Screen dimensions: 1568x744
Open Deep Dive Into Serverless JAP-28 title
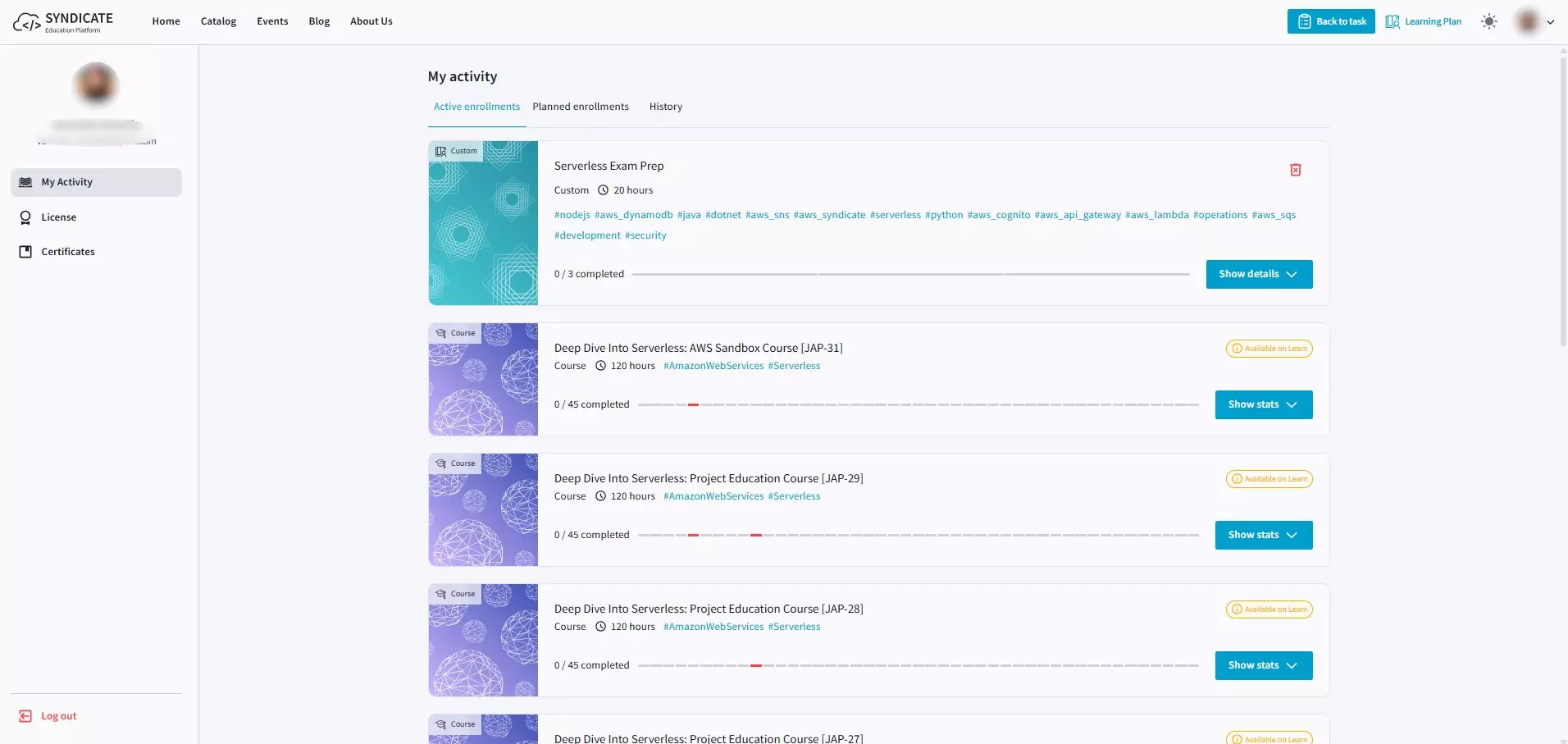pyautogui.click(x=709, y=609)
